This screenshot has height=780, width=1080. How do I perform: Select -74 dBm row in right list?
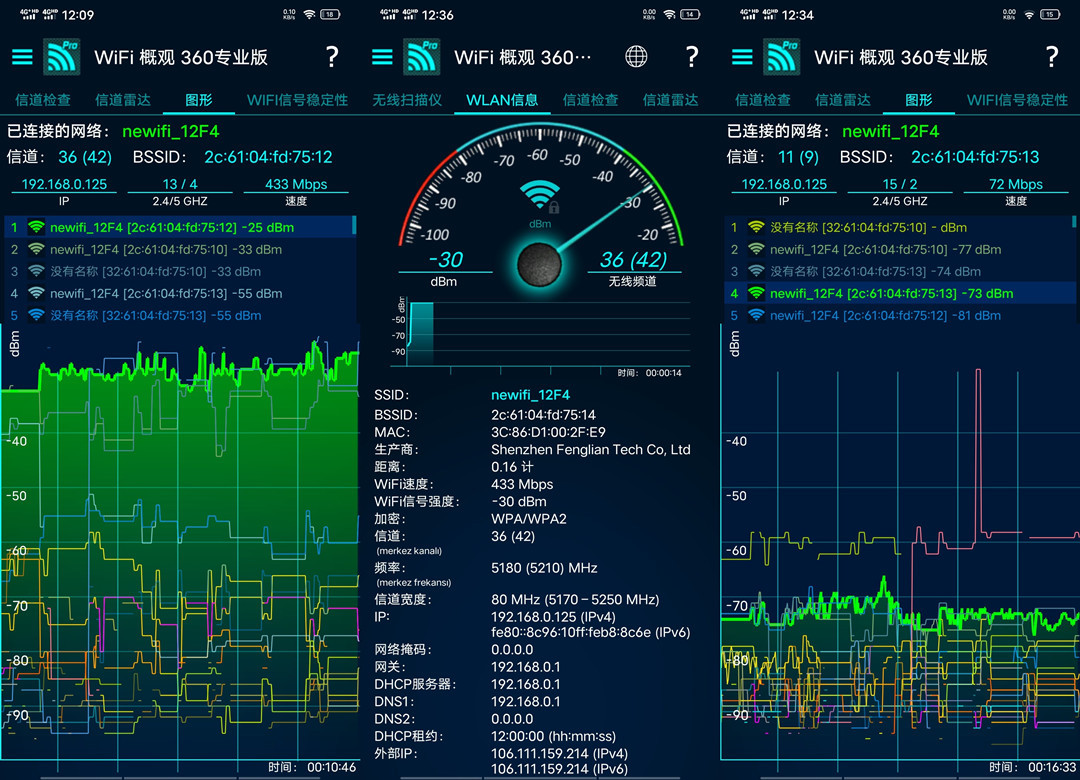click(x=899, y=271)
